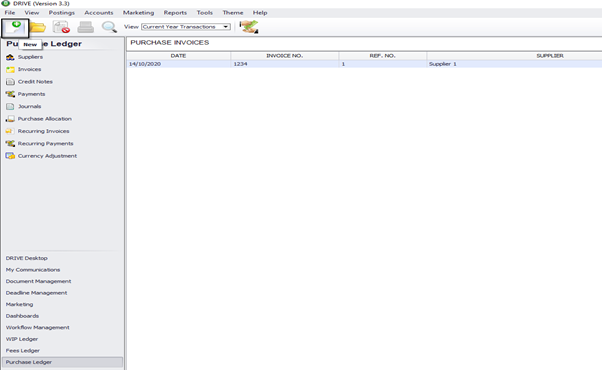Switch to DRIVE Desktop module
The width and height of the screenshot is (602, 370).
pyautogui.click(x=26, y=258)
